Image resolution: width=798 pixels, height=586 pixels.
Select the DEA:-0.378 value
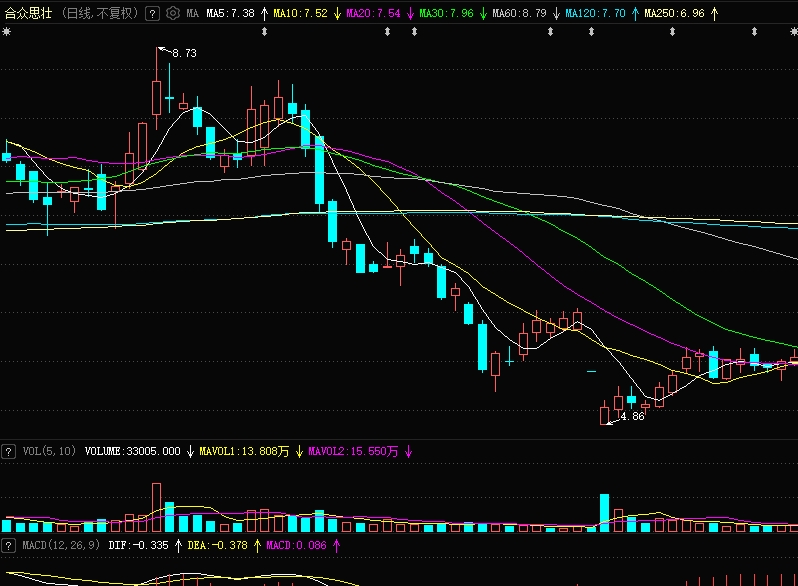click(217, 545)
